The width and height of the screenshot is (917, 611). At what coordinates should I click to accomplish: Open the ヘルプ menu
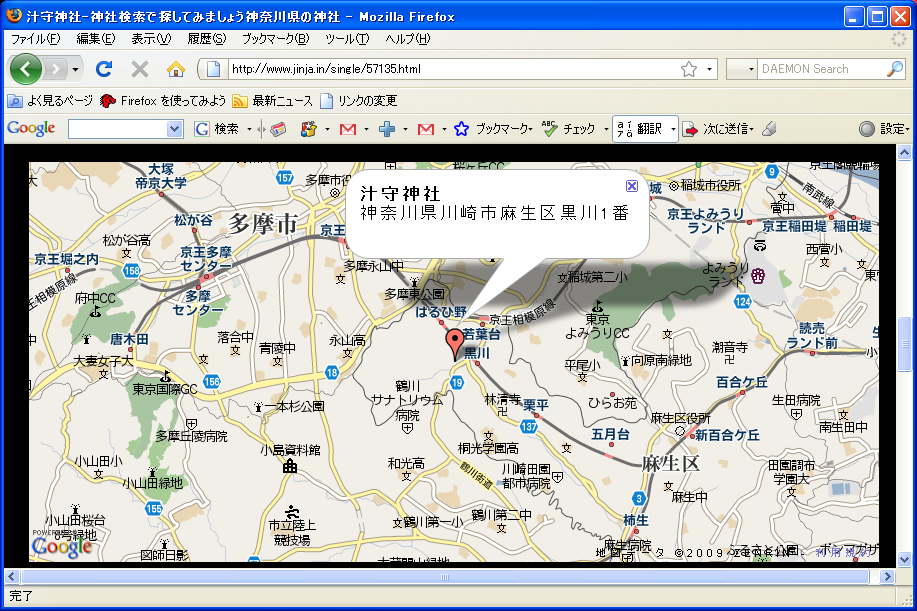click(408, 39)
